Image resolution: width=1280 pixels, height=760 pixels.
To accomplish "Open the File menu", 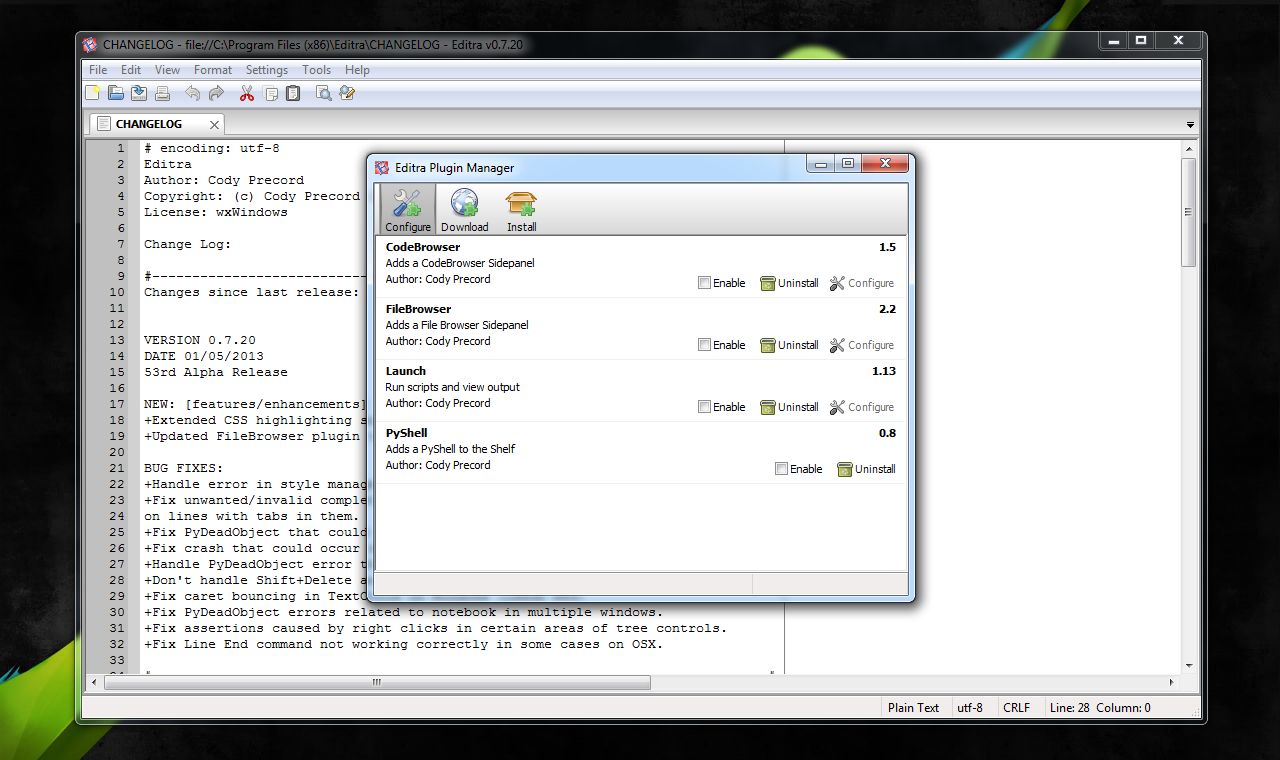I will point(98,70).
